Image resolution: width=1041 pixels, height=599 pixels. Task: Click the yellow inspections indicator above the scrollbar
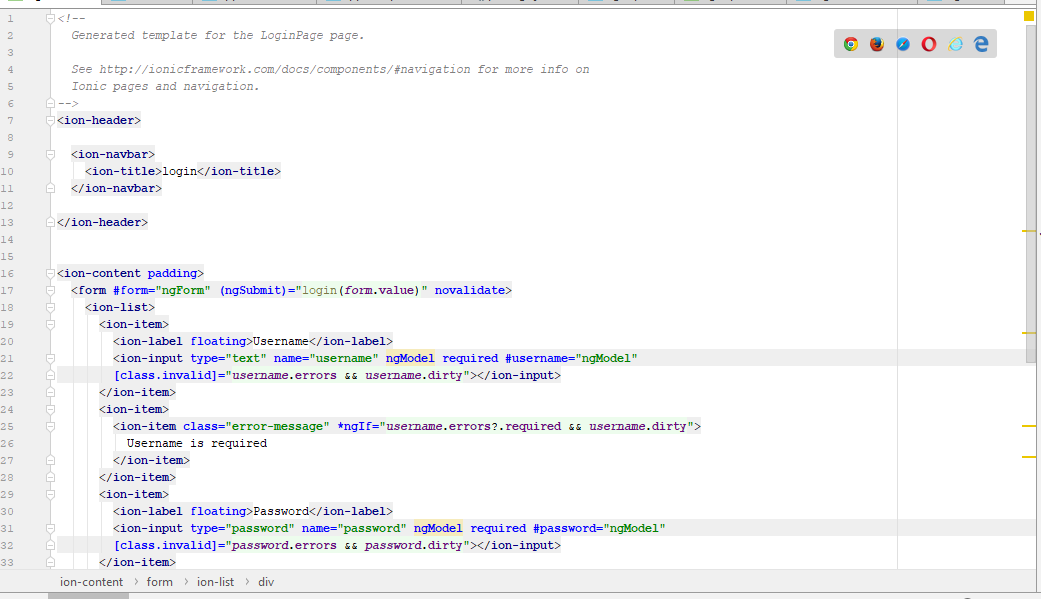(x=1029, y=16)
